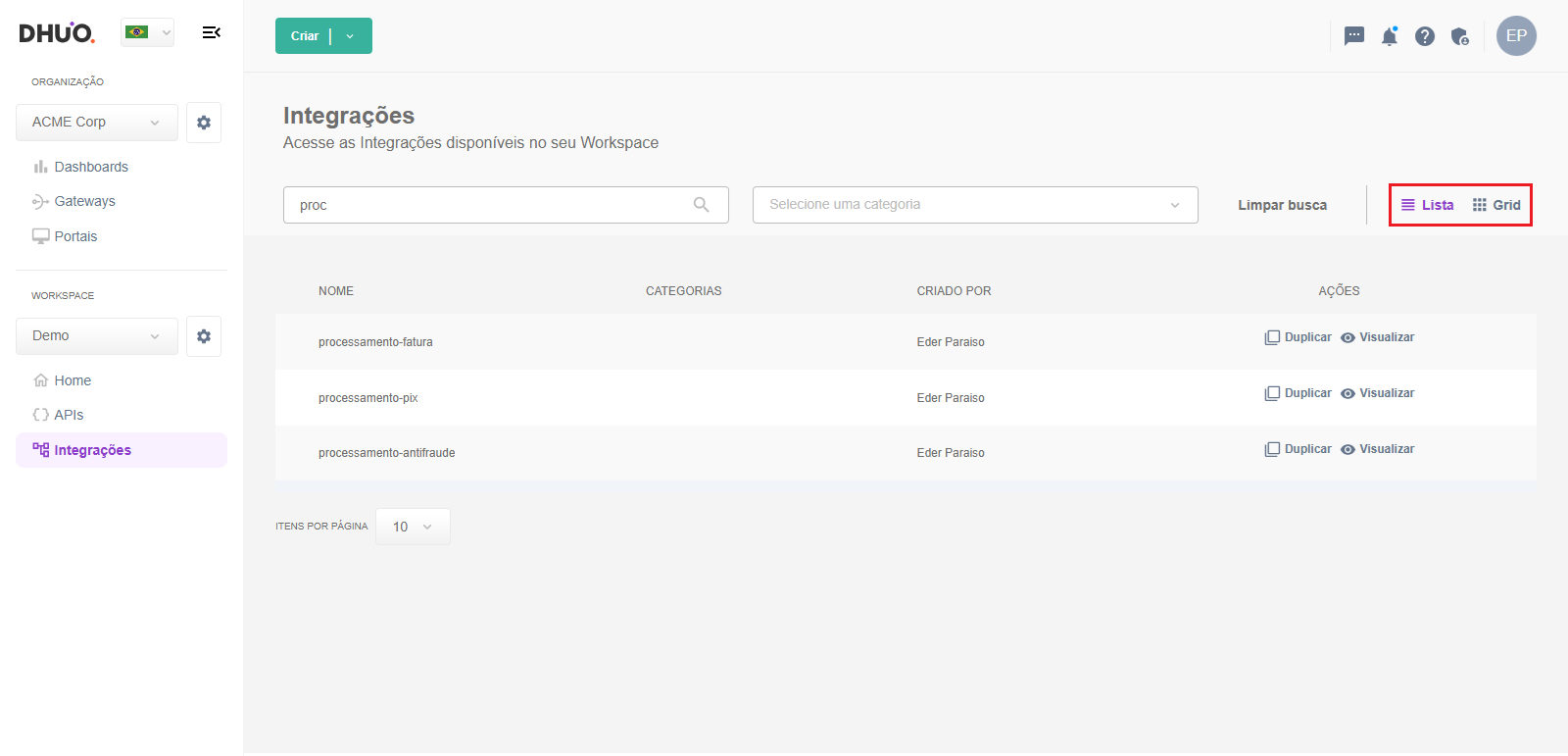Open the chat messages icon
This screenshot has height=756, width=1568.
(1354, 36)
